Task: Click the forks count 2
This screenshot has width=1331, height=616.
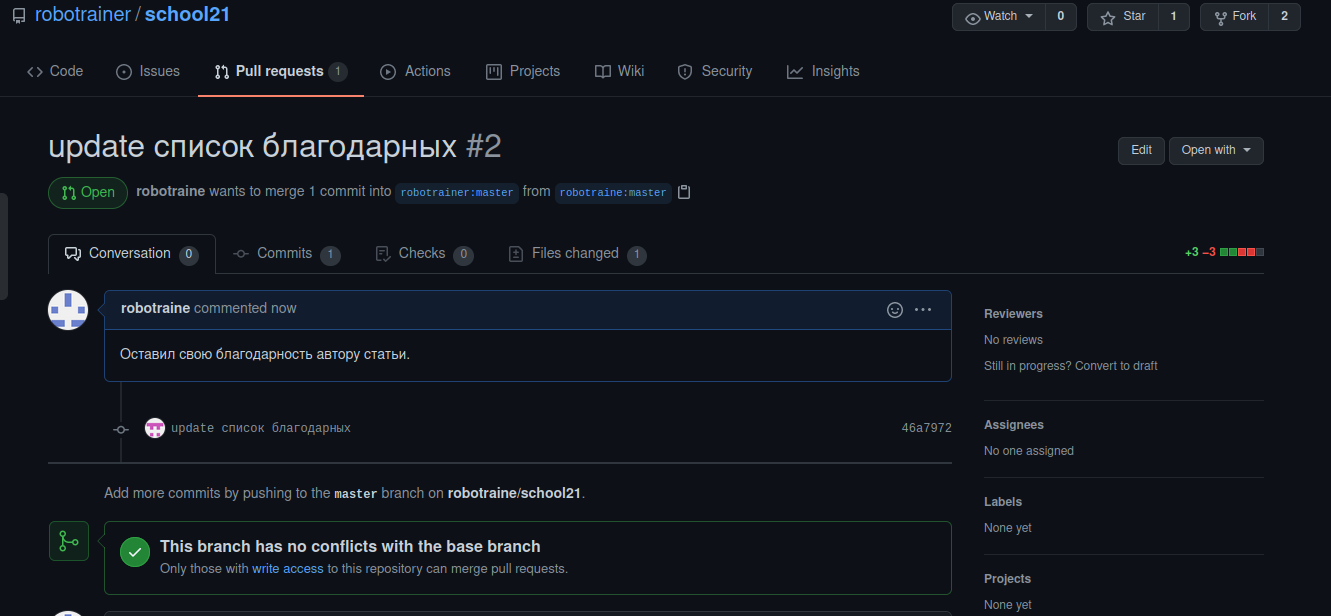Action: coord(1284,17)
